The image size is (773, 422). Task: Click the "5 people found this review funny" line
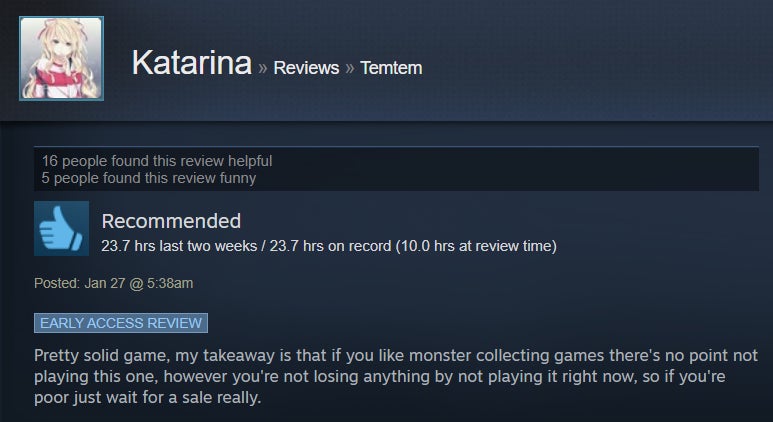(148, 178)
